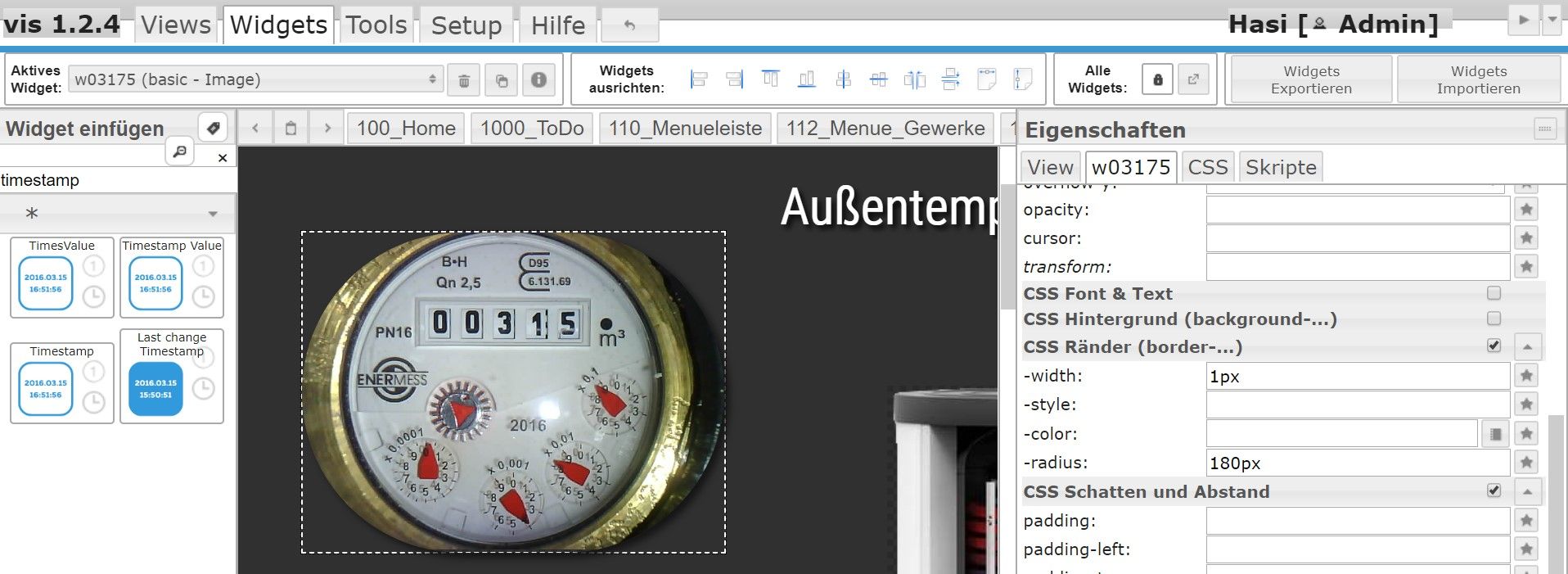Click the undo arrow button
Screen dimensions: 1568x574
pos(629,25)
